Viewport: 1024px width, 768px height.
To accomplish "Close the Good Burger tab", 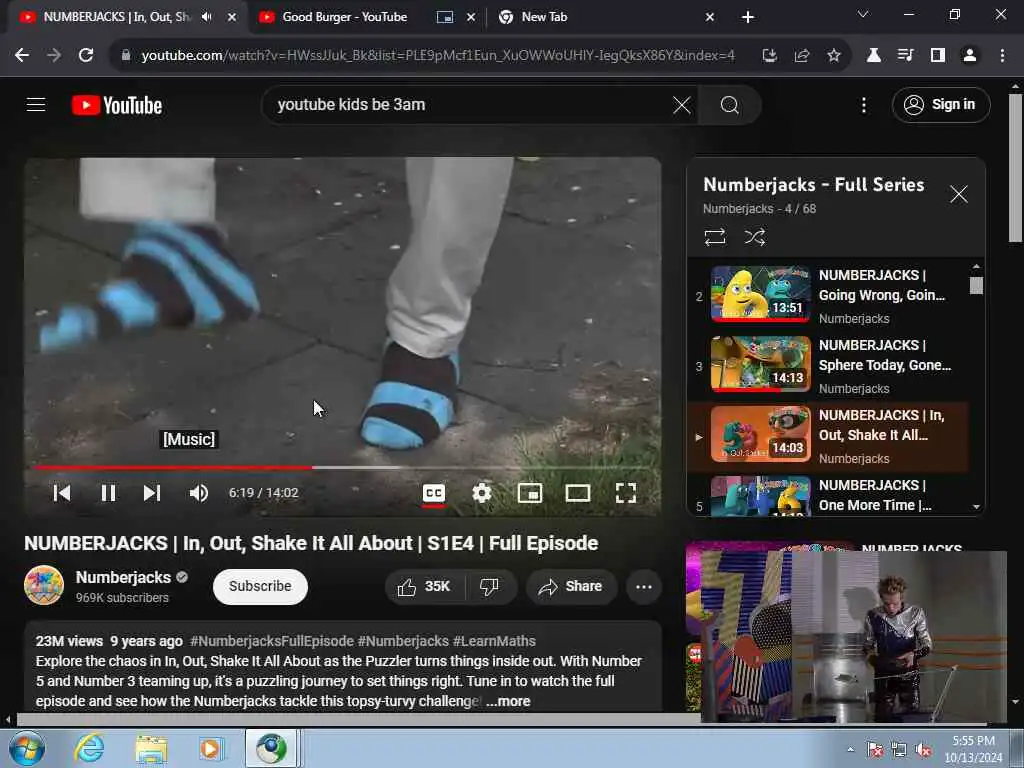I will [471, 17].
